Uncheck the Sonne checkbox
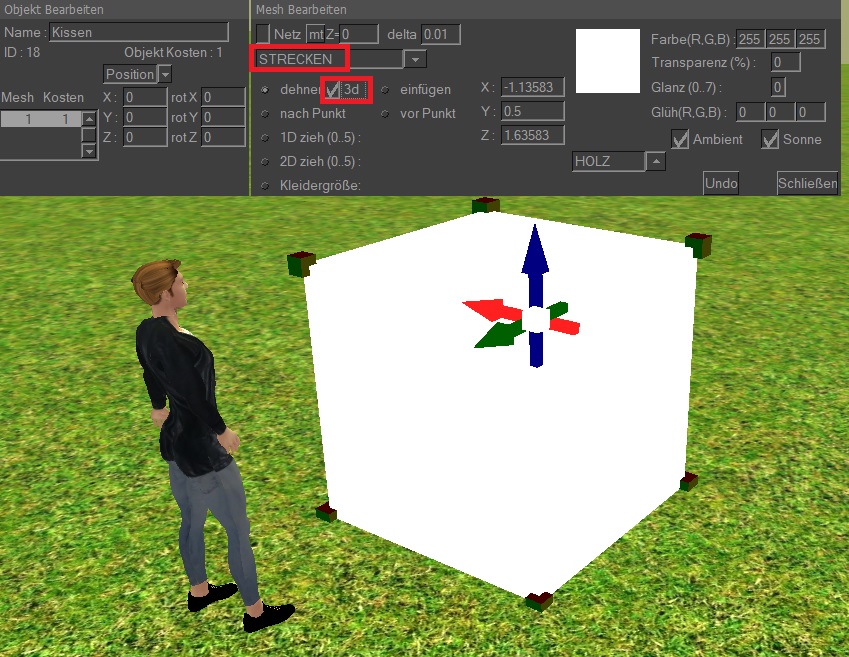 (770, 139)
